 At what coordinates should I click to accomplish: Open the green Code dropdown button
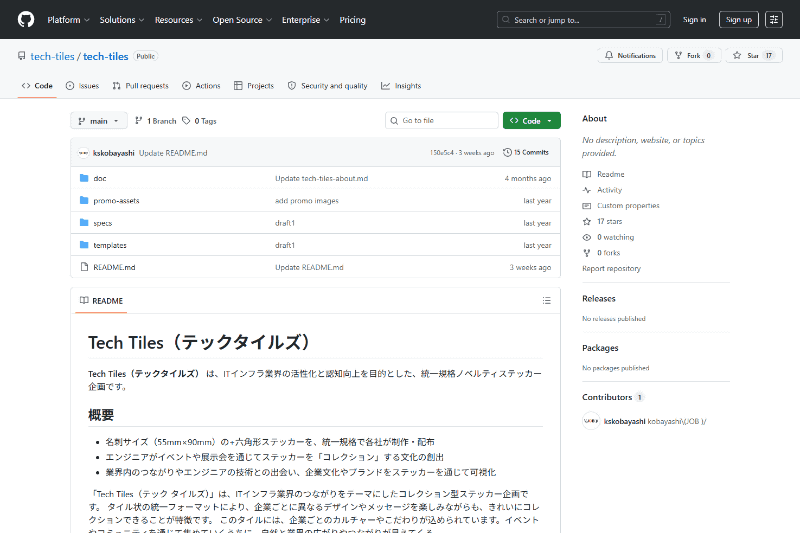(532, 120)
